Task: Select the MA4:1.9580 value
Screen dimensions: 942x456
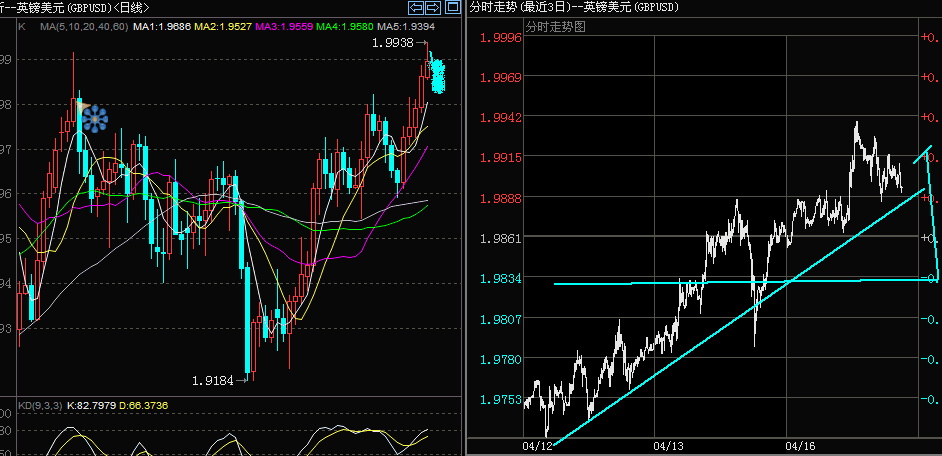Action: (345, 27)
